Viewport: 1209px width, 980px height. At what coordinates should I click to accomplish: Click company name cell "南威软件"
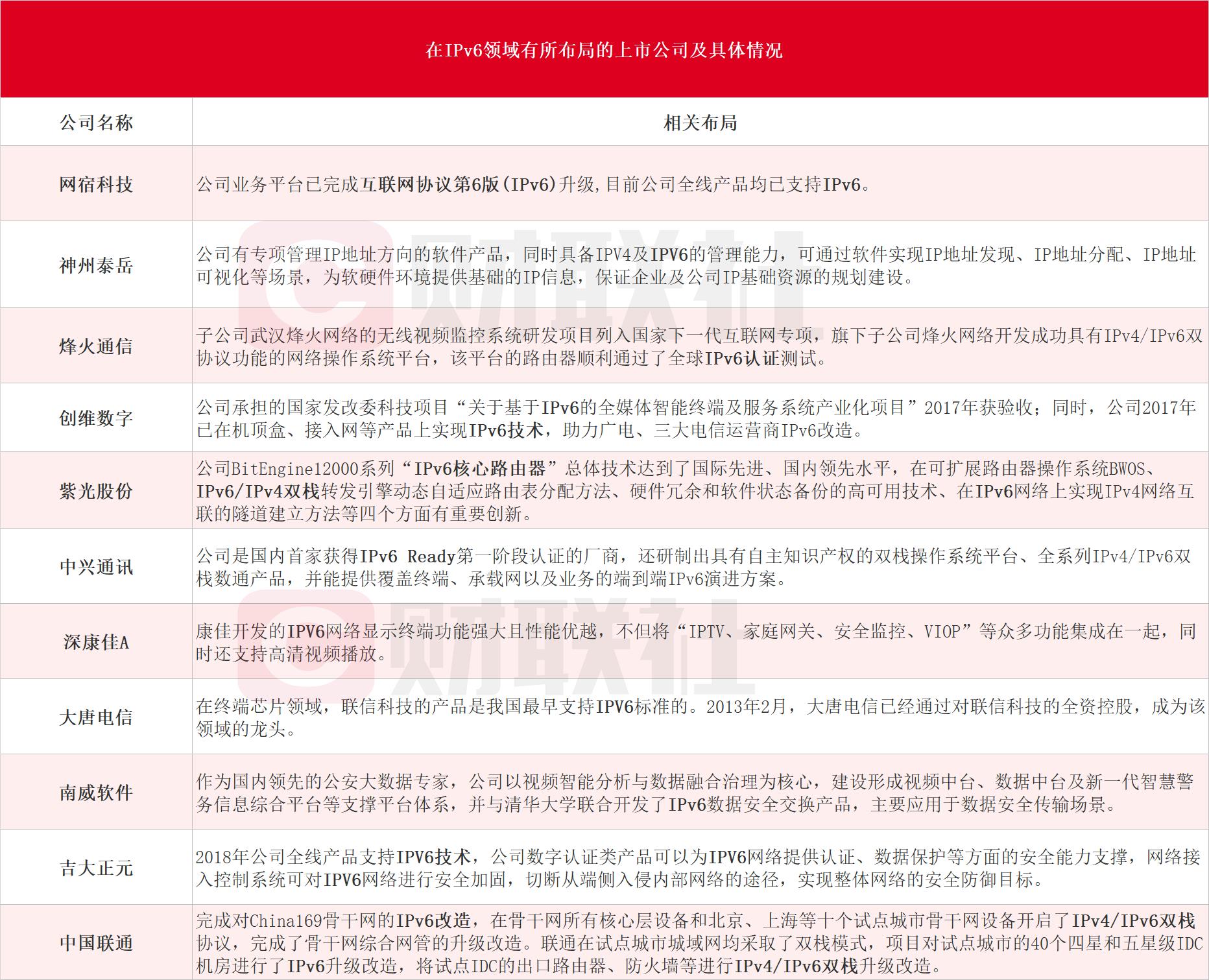pyautogui.click(x=96, y=793)
